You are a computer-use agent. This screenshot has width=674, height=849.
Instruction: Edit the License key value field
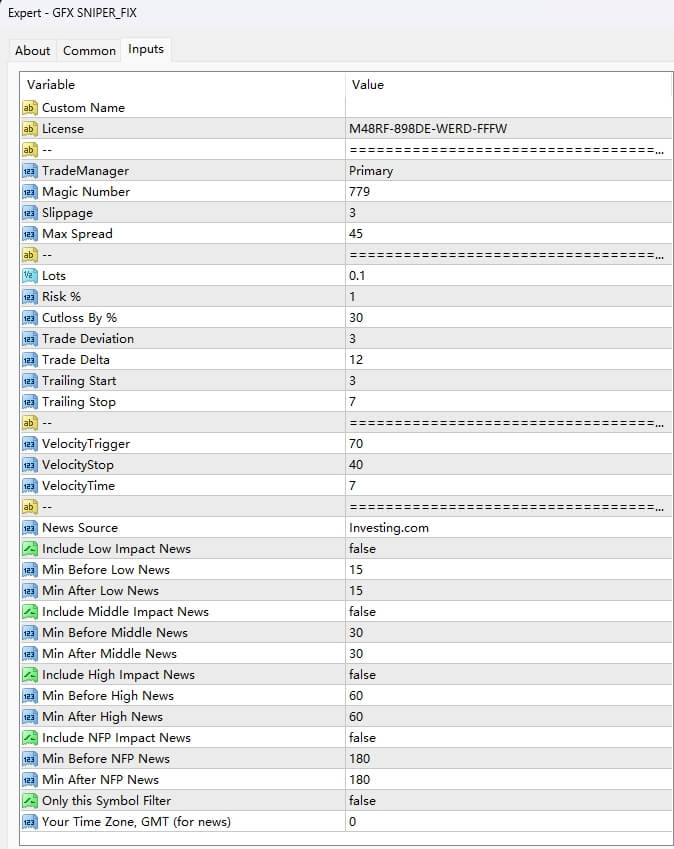(x=509, y=129)
